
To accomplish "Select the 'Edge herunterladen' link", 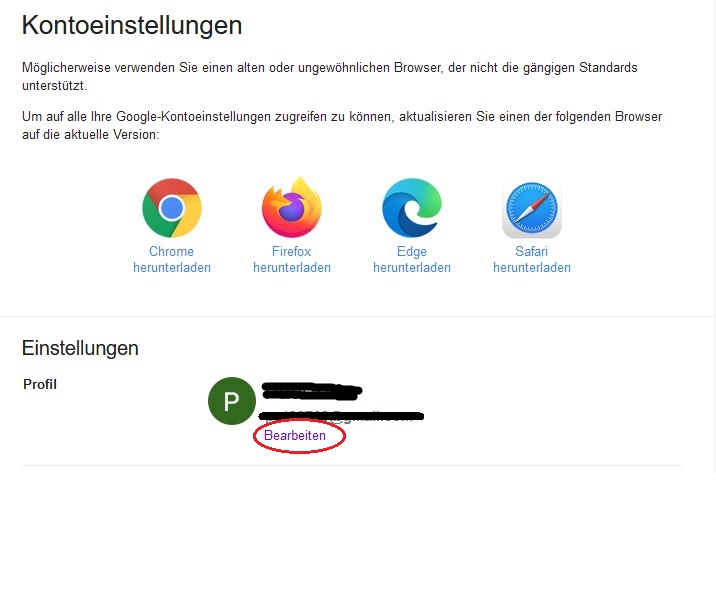I will click(412, 259).
